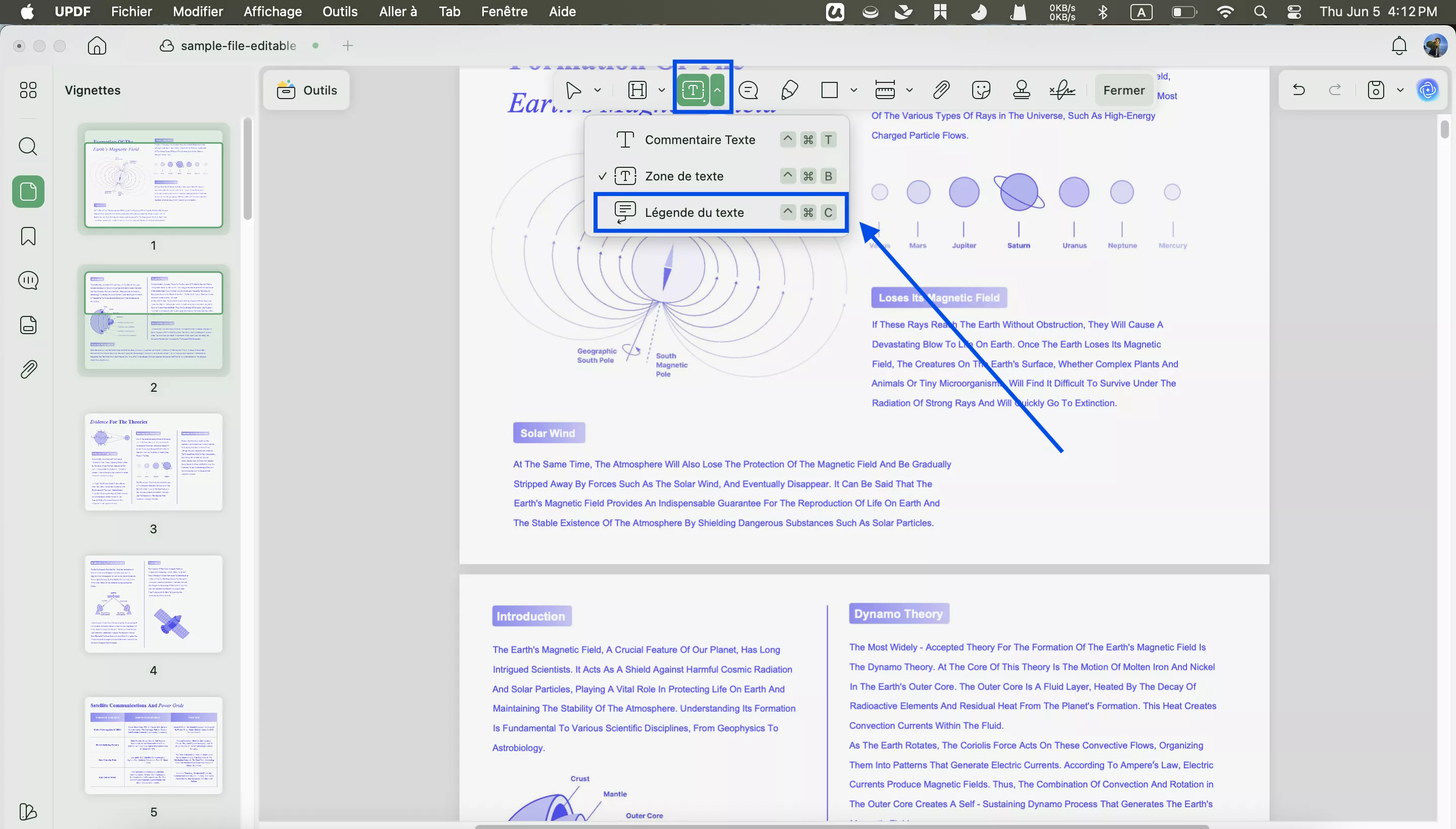Open the UPDF AI assistant

1428,90
